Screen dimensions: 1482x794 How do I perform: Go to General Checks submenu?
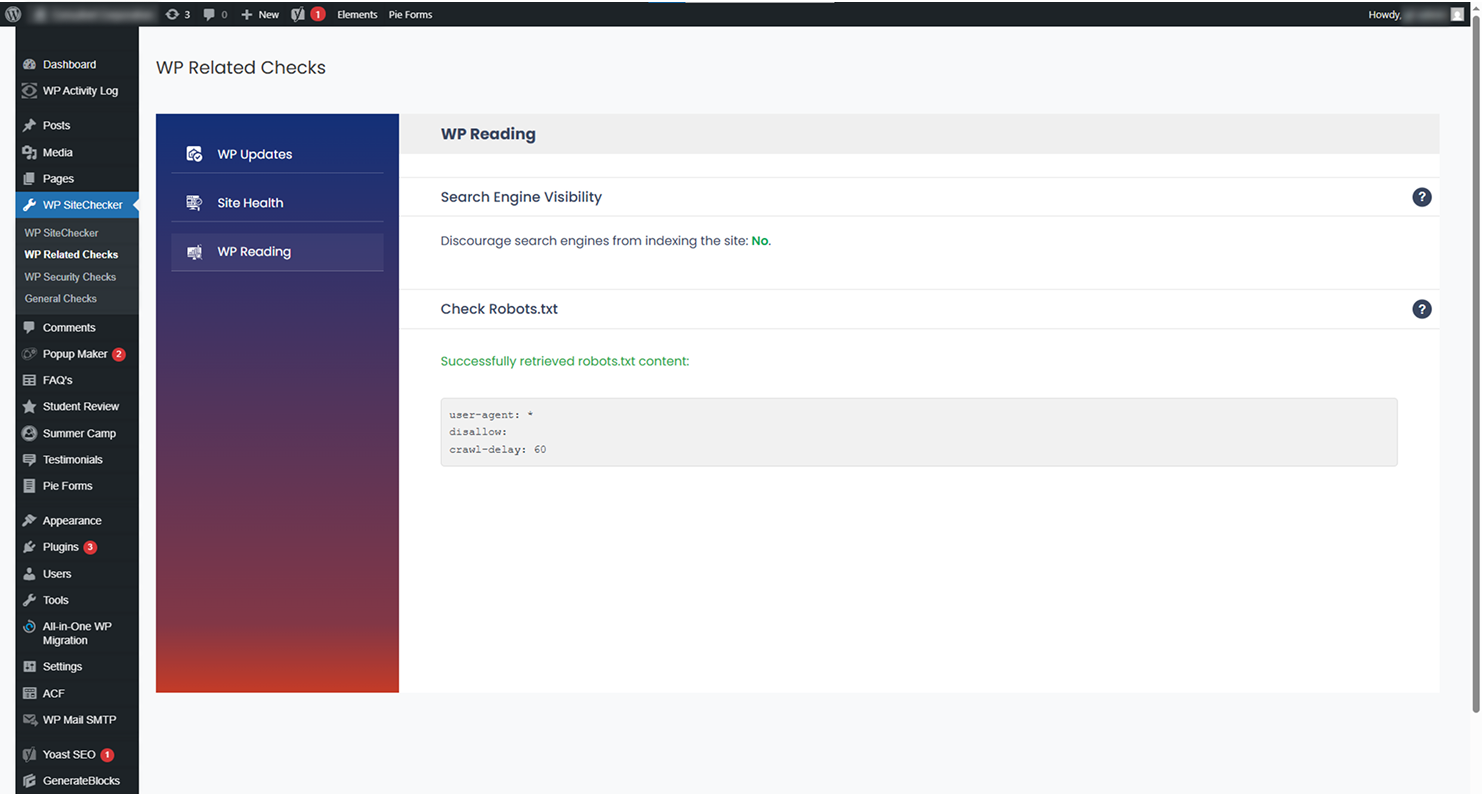coord(61,299)
